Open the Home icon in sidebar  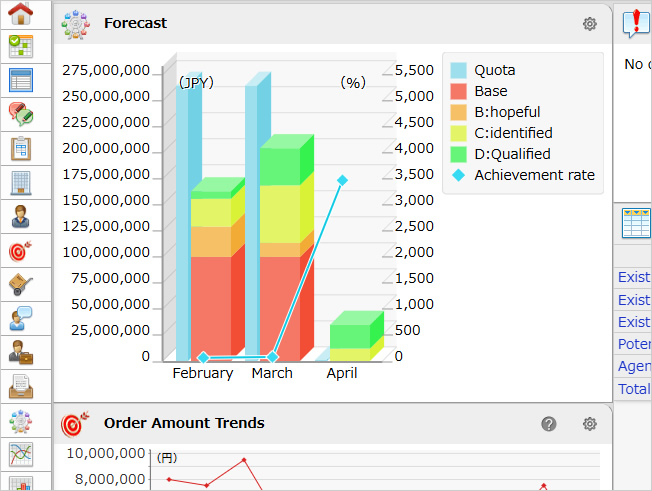click(x=20, y=13)
